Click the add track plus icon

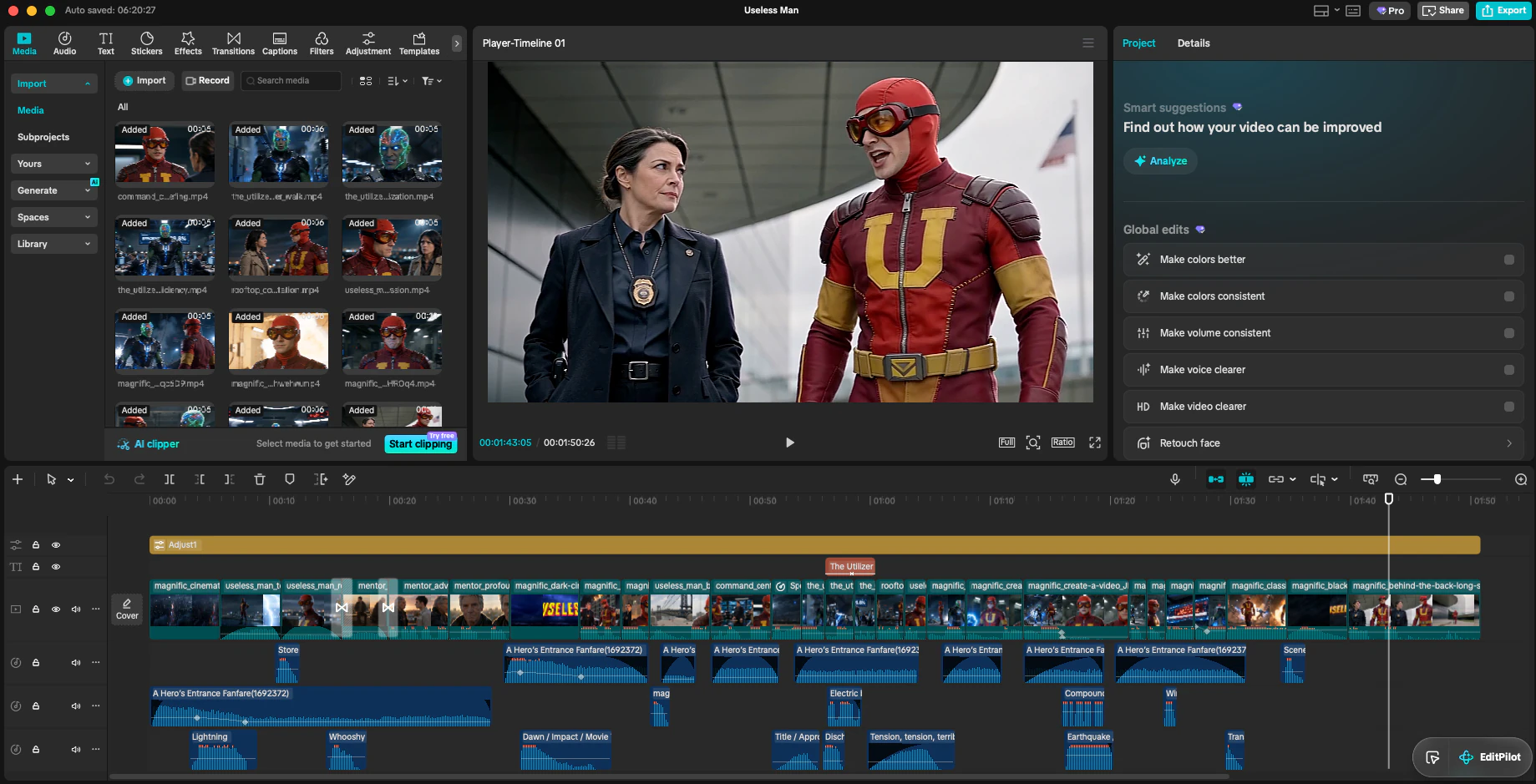18,479
